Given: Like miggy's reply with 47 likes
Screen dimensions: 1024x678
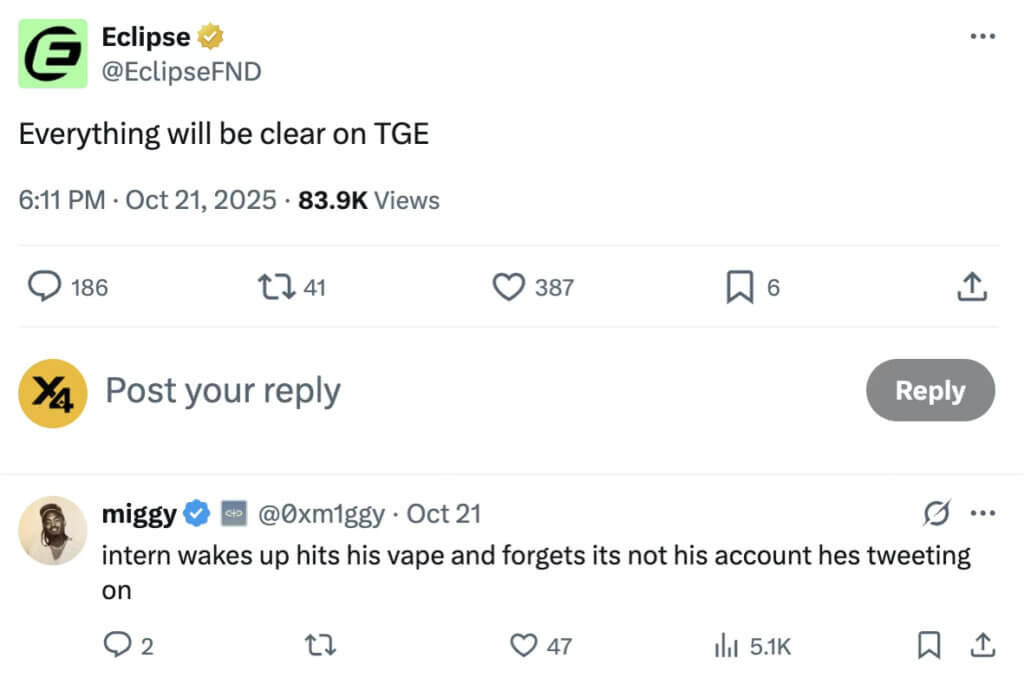Looking at the screenshot, I should (x=524, y=646).
